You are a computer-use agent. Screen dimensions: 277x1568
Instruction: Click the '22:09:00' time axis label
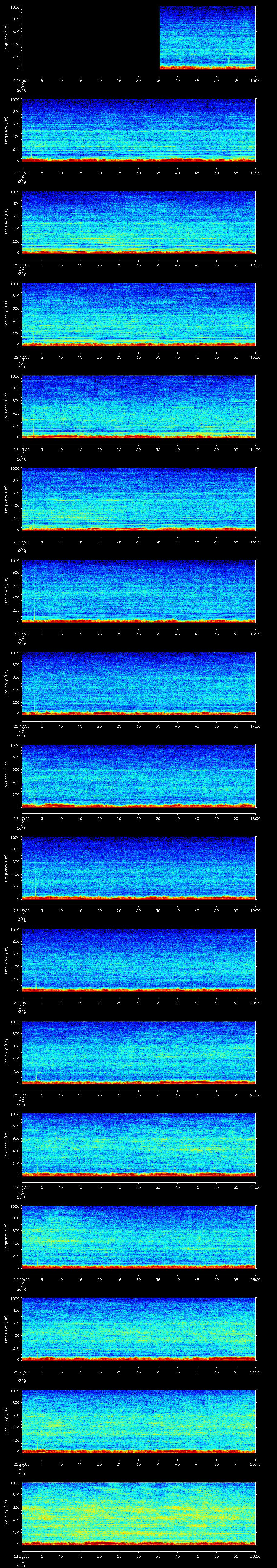pos(21,80)
